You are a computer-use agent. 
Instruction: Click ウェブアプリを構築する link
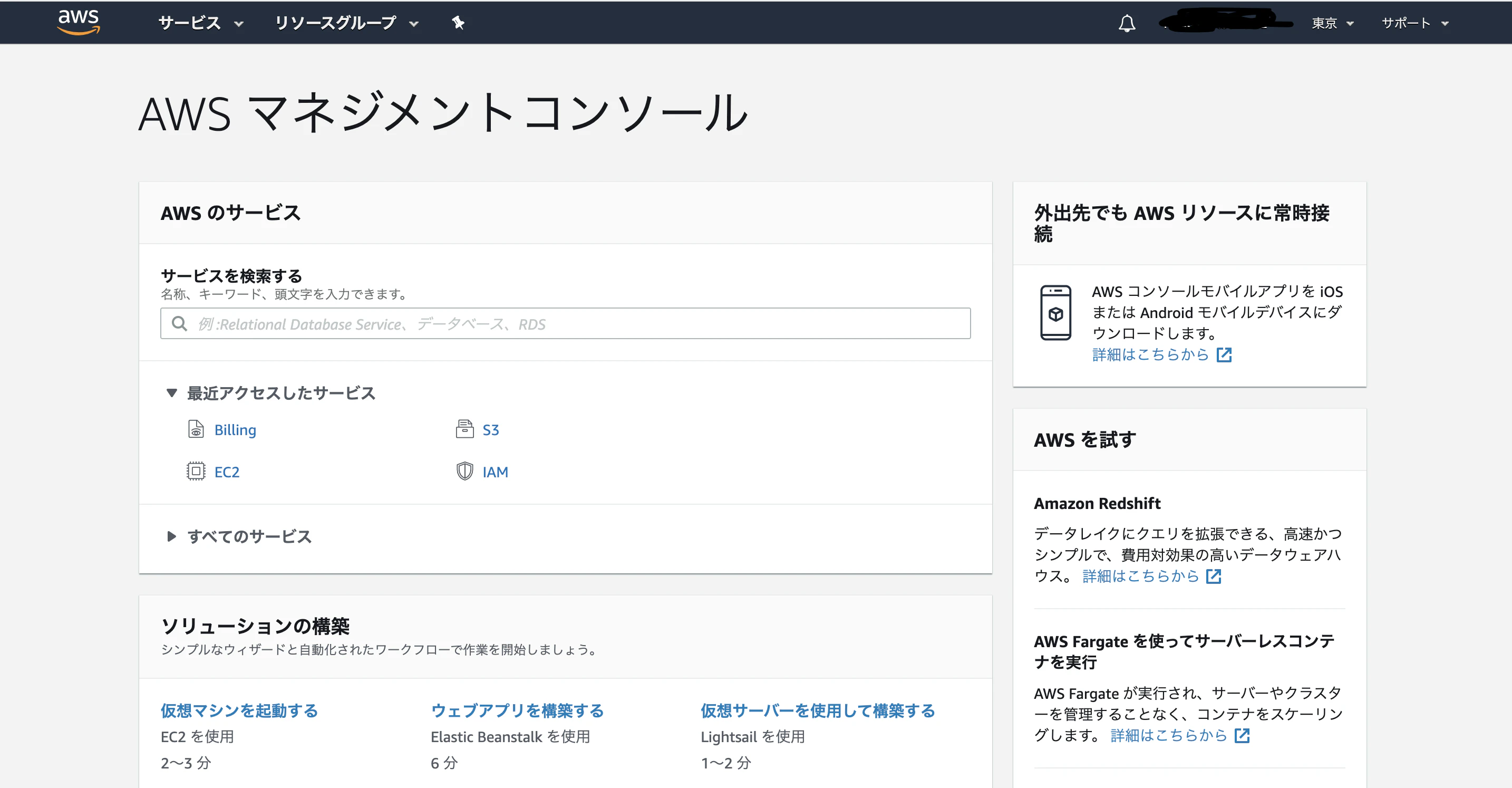click(517, 710)
